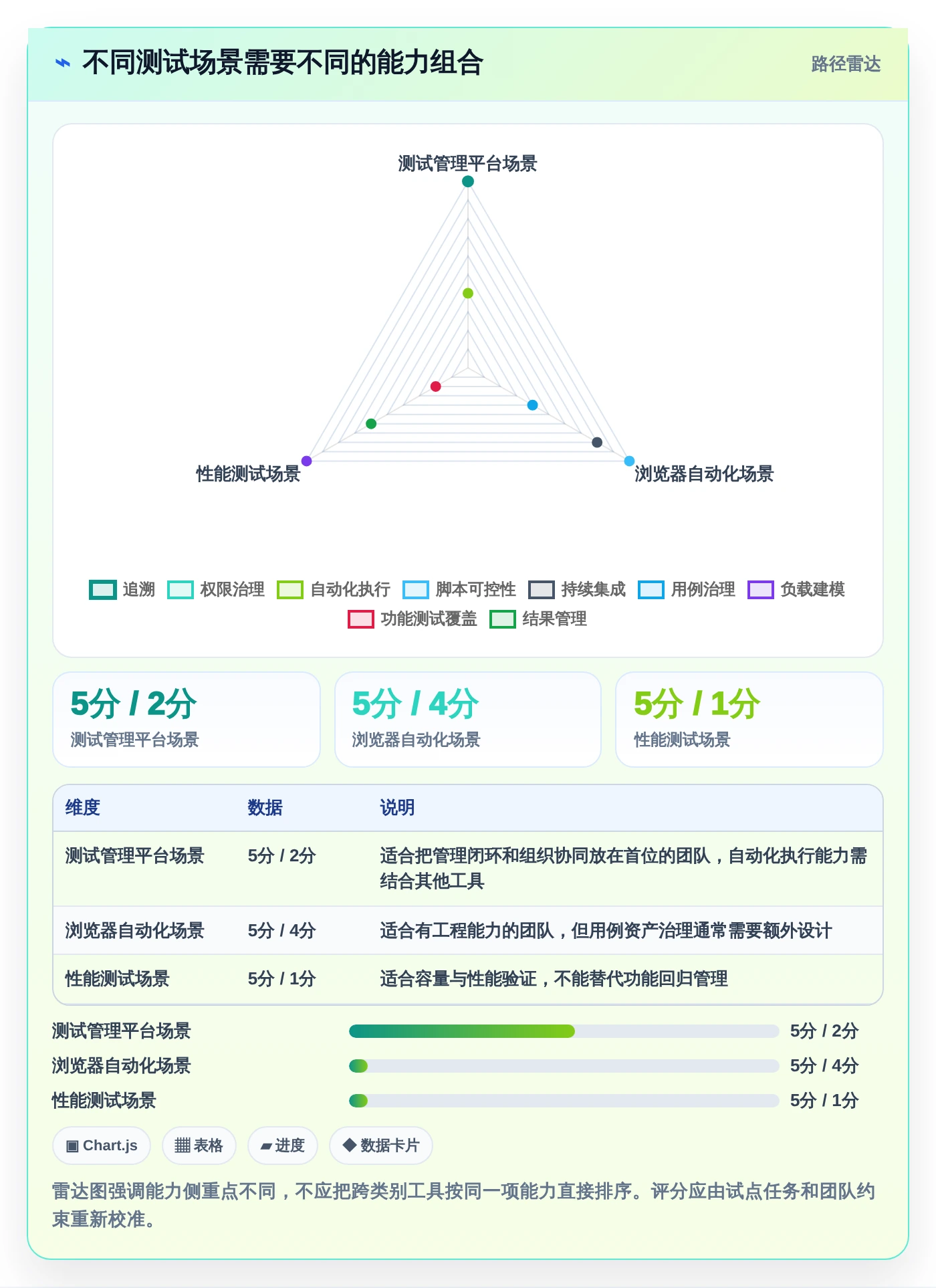Toggle the 追溯 legend swatch
This screenshot has height=1288, width=936.
point(103,590)
